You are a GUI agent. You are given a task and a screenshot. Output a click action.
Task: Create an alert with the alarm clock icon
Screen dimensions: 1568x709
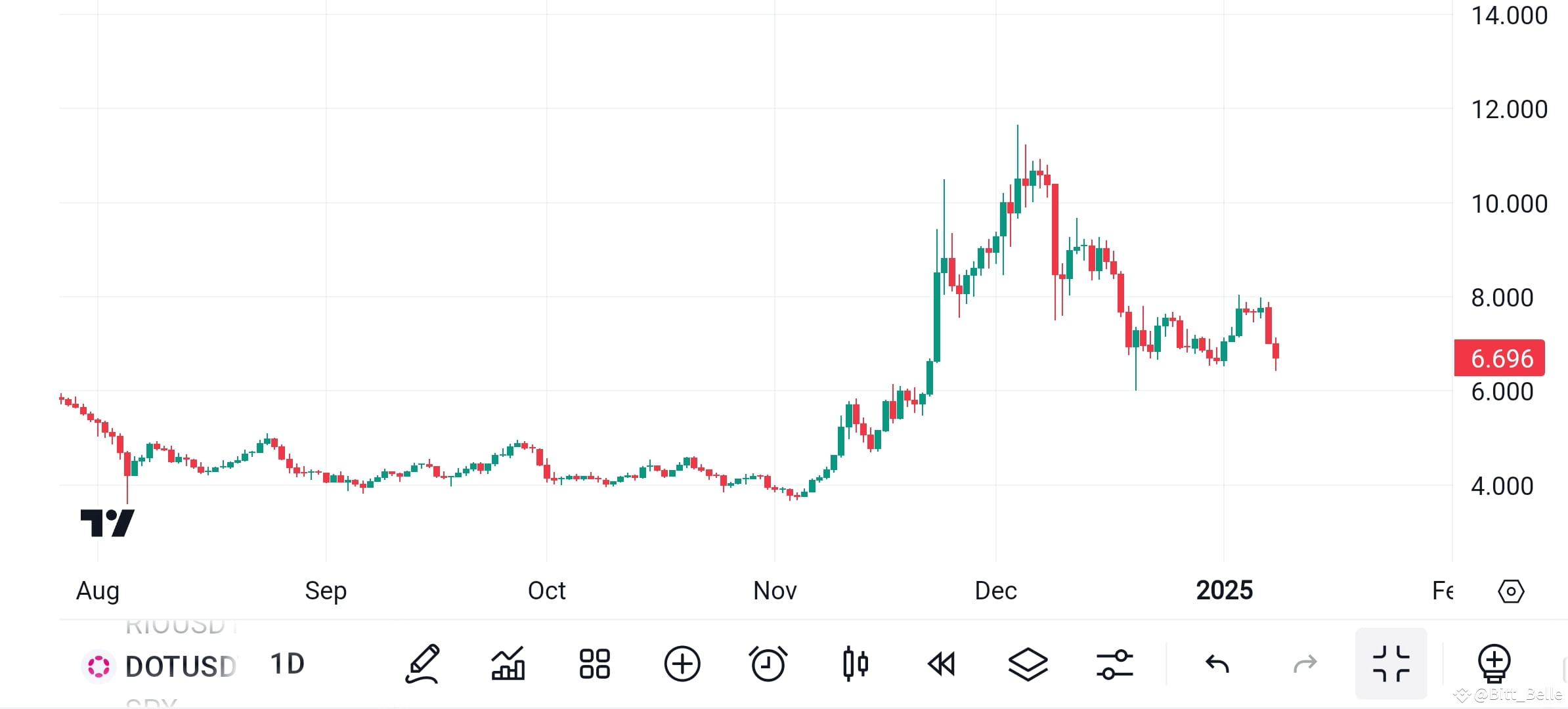point(768,664)
